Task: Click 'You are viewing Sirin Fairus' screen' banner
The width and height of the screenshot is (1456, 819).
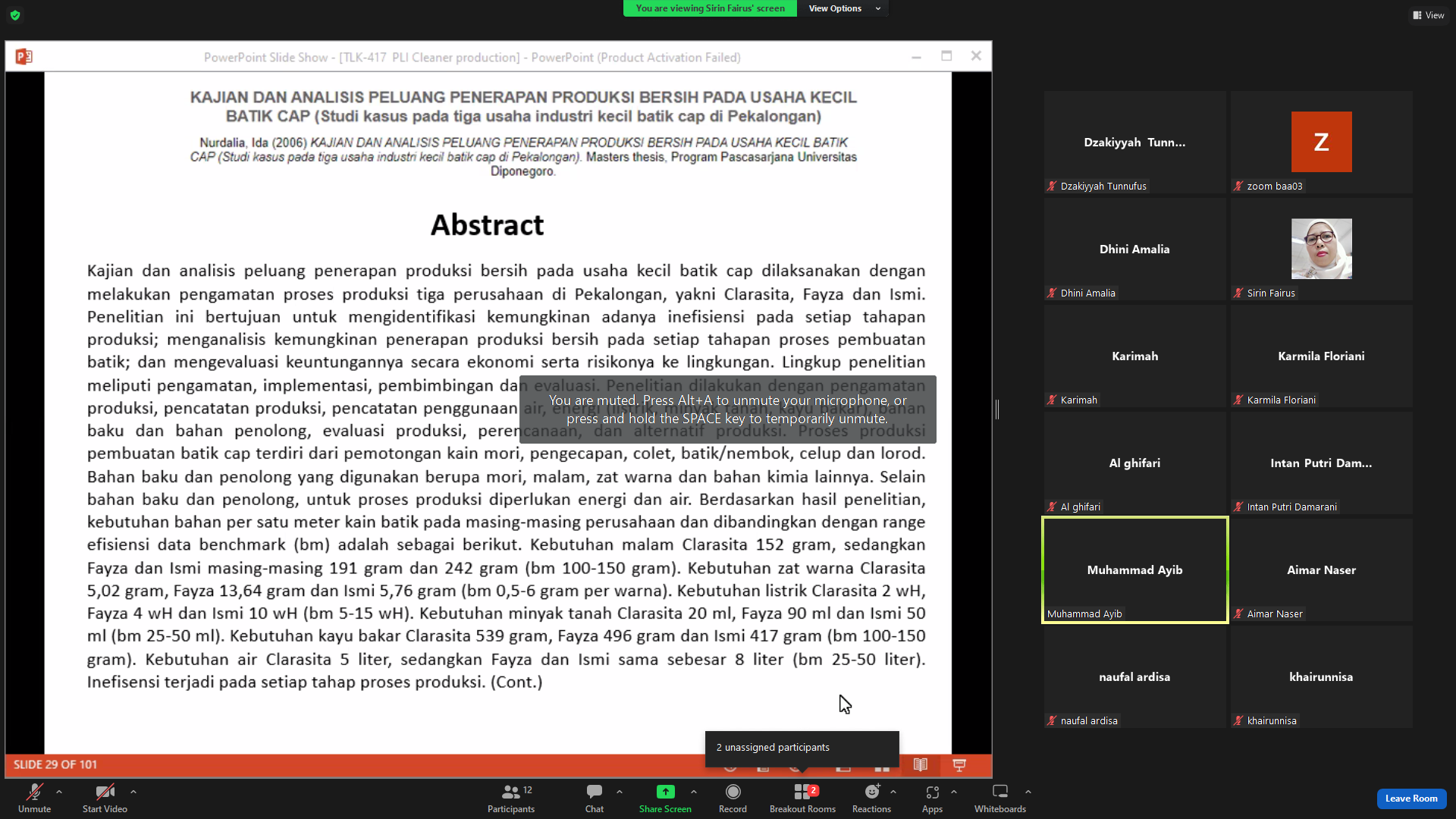Action: 710,8
